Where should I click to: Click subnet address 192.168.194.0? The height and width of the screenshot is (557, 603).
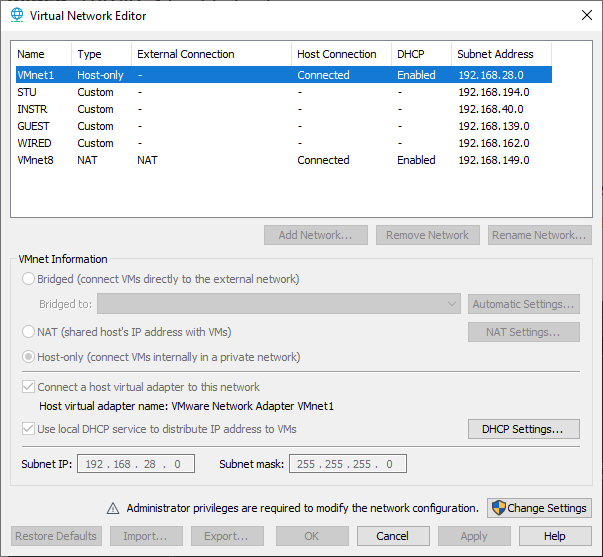(494, 92)
